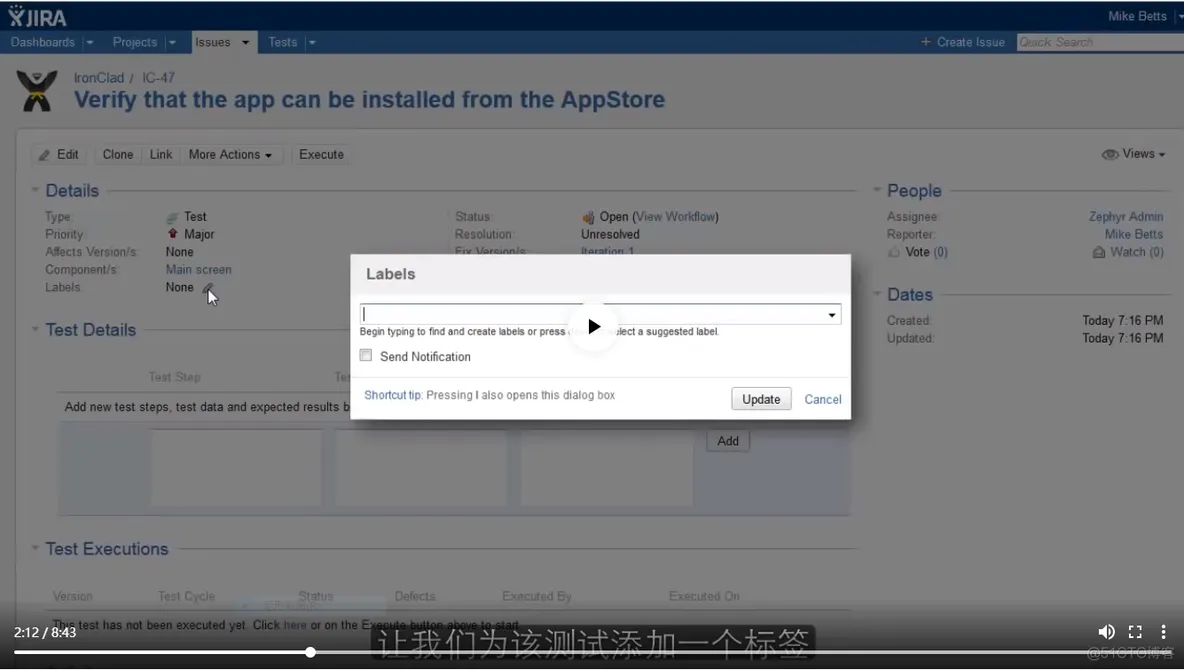Click the Execute button
The height and width of the screenshot is (670, 1184).
(x=321, y=154)
